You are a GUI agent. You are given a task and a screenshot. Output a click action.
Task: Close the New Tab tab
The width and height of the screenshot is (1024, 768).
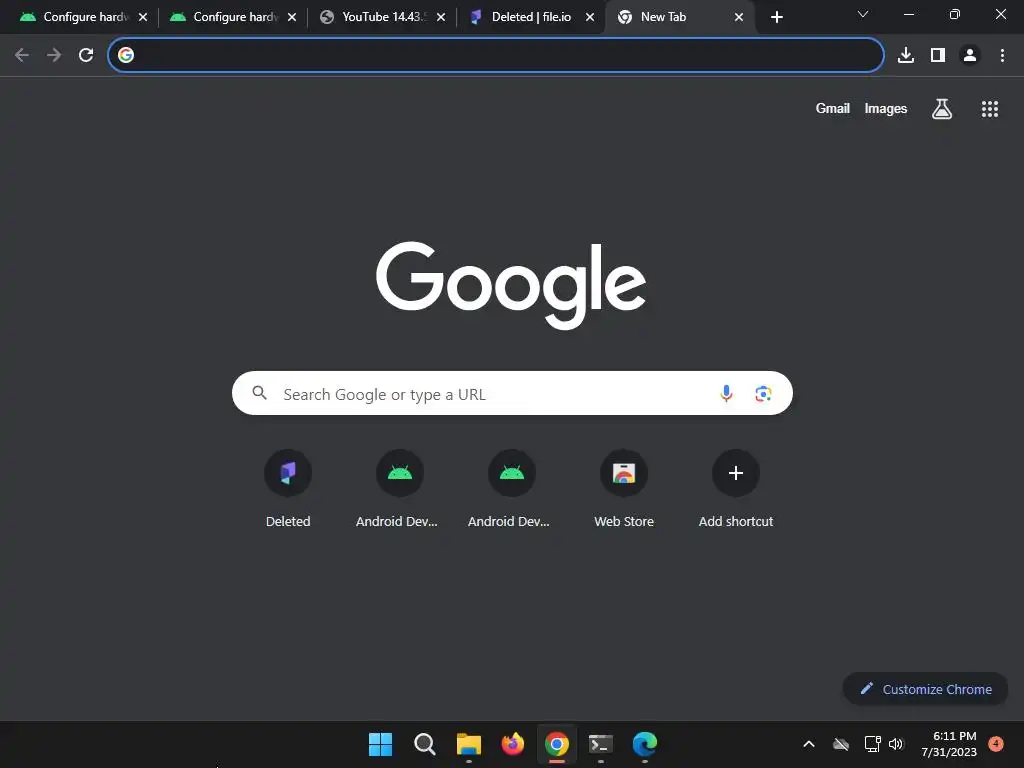click(x=739, y=17)
